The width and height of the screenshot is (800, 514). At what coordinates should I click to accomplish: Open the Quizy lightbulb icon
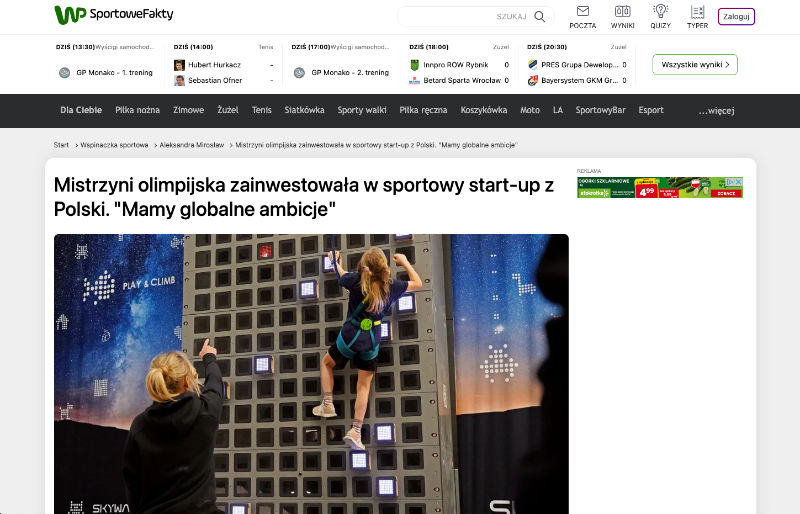(x=660, y=11)
